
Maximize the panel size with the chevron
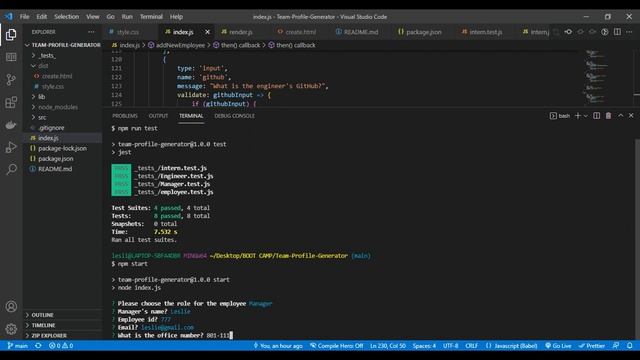[x=620, y=116]
